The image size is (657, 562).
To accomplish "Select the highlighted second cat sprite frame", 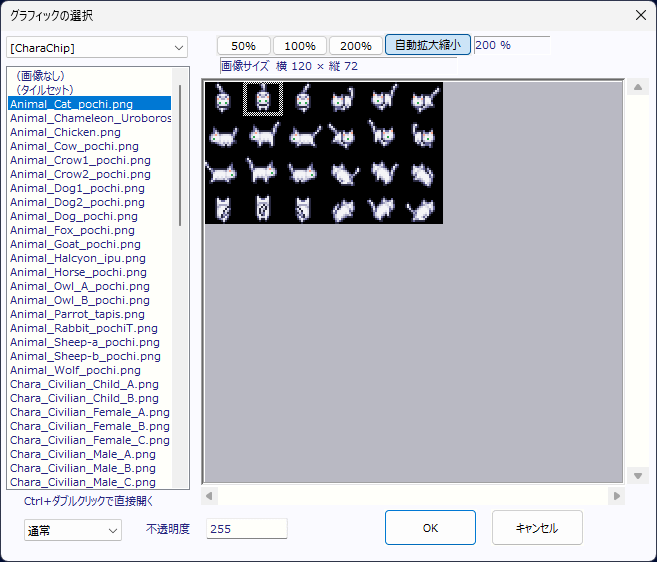I will [x=264, y=99].
